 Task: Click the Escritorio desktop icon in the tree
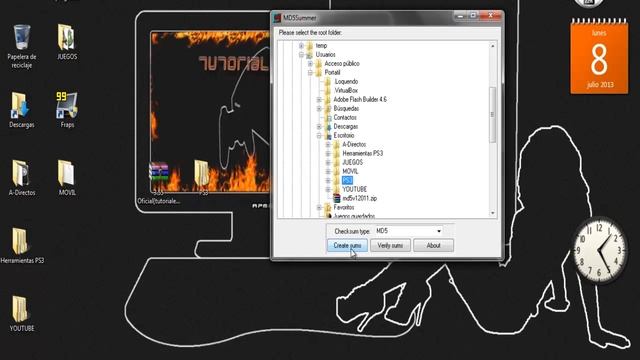pos(328,136)
